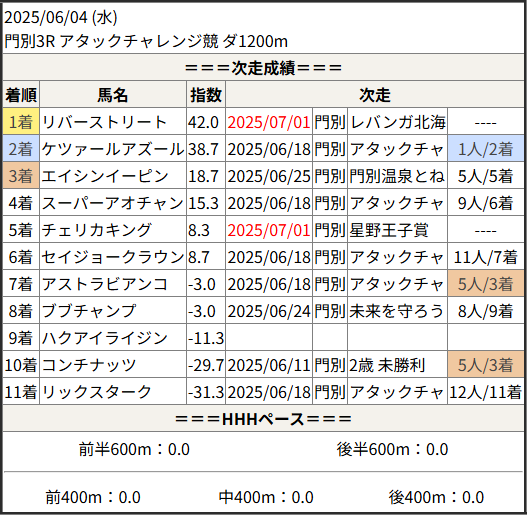Select horse name エイシンイーピン
Viewport: 527px width, 515px height.
[x=105, y=176]
